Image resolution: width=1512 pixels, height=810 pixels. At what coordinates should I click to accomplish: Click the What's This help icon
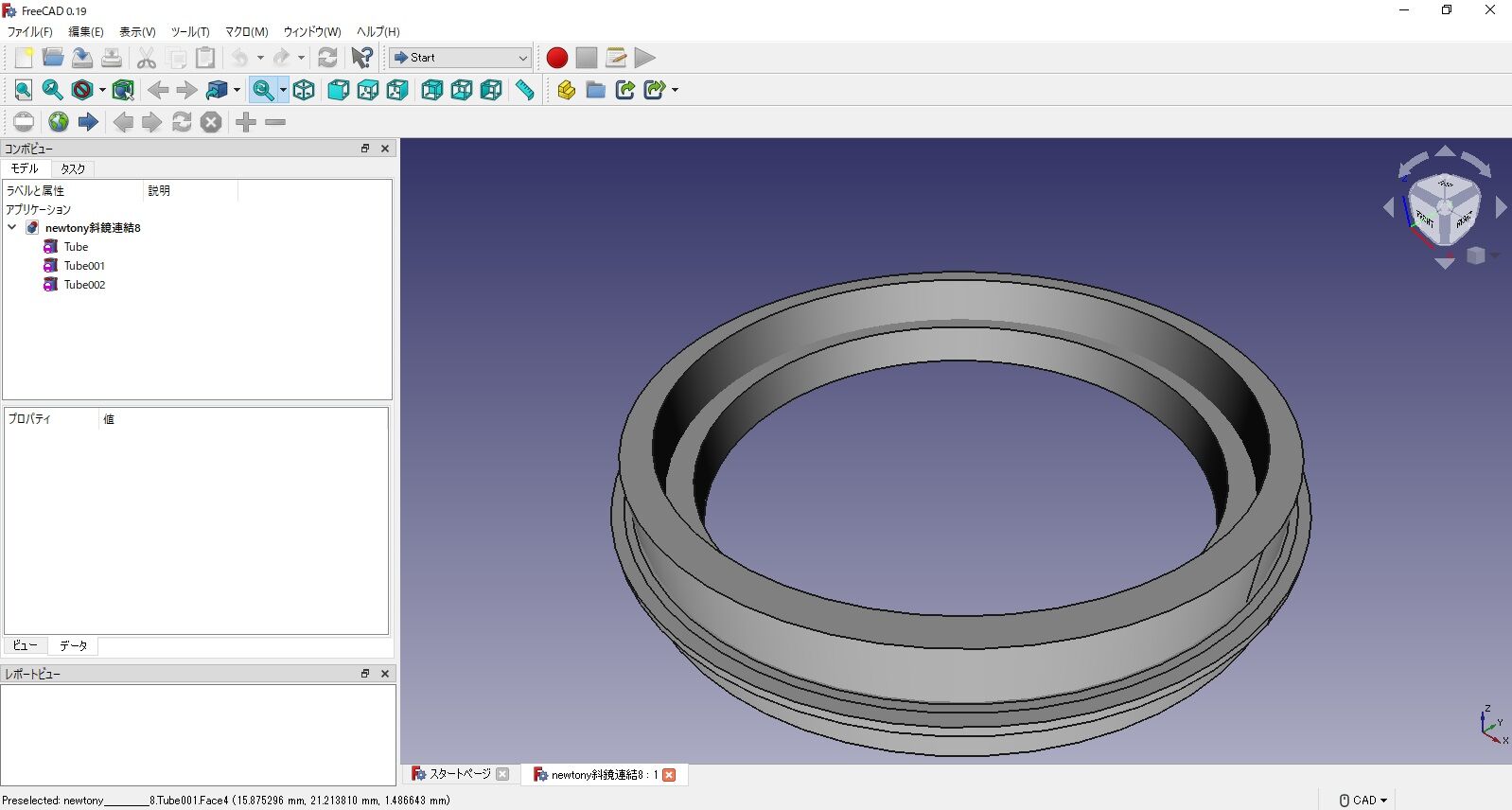[x=361, y=58]
